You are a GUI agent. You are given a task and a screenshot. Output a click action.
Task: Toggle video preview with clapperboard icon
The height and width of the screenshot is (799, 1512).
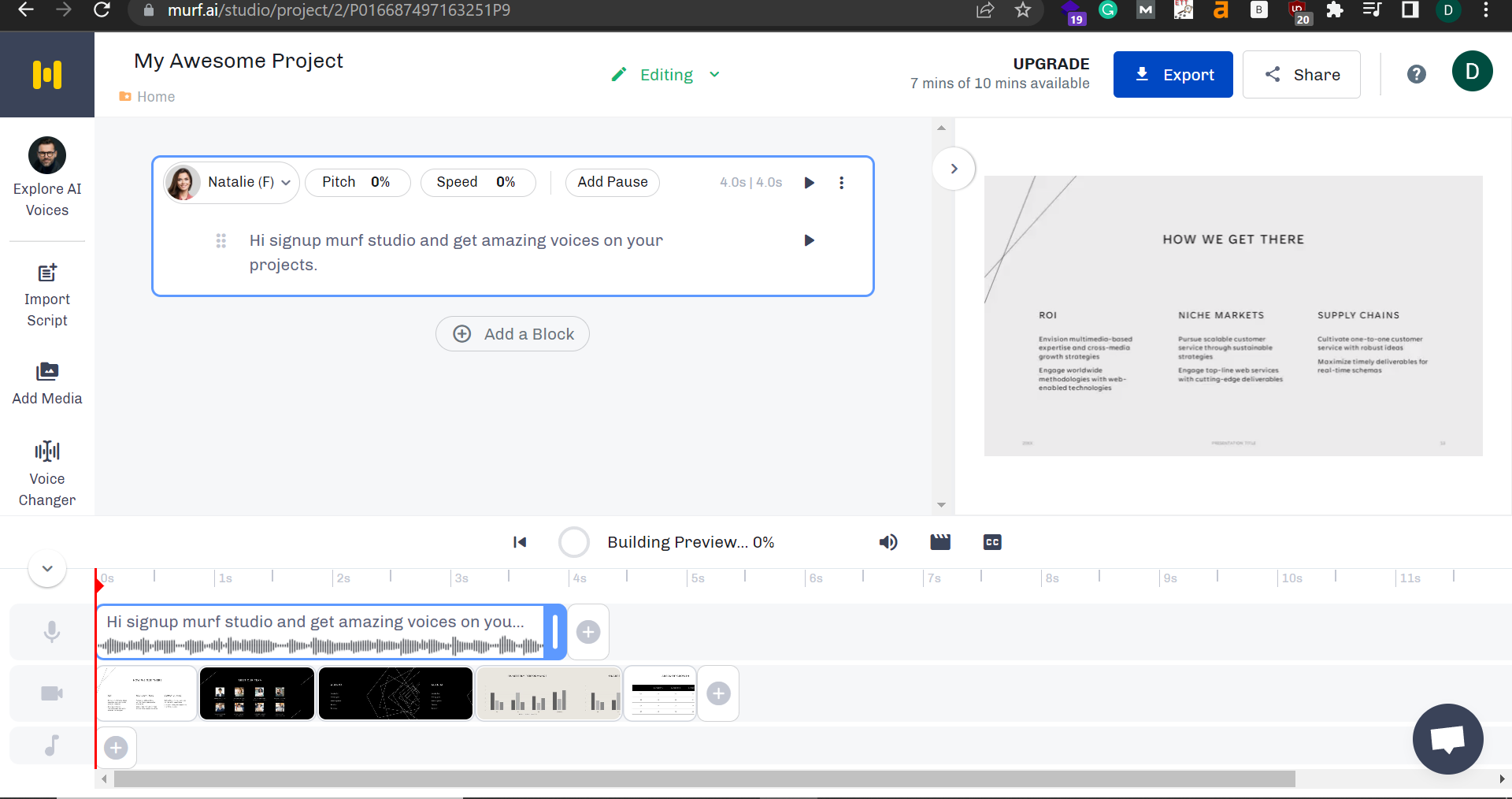point(939,542)
